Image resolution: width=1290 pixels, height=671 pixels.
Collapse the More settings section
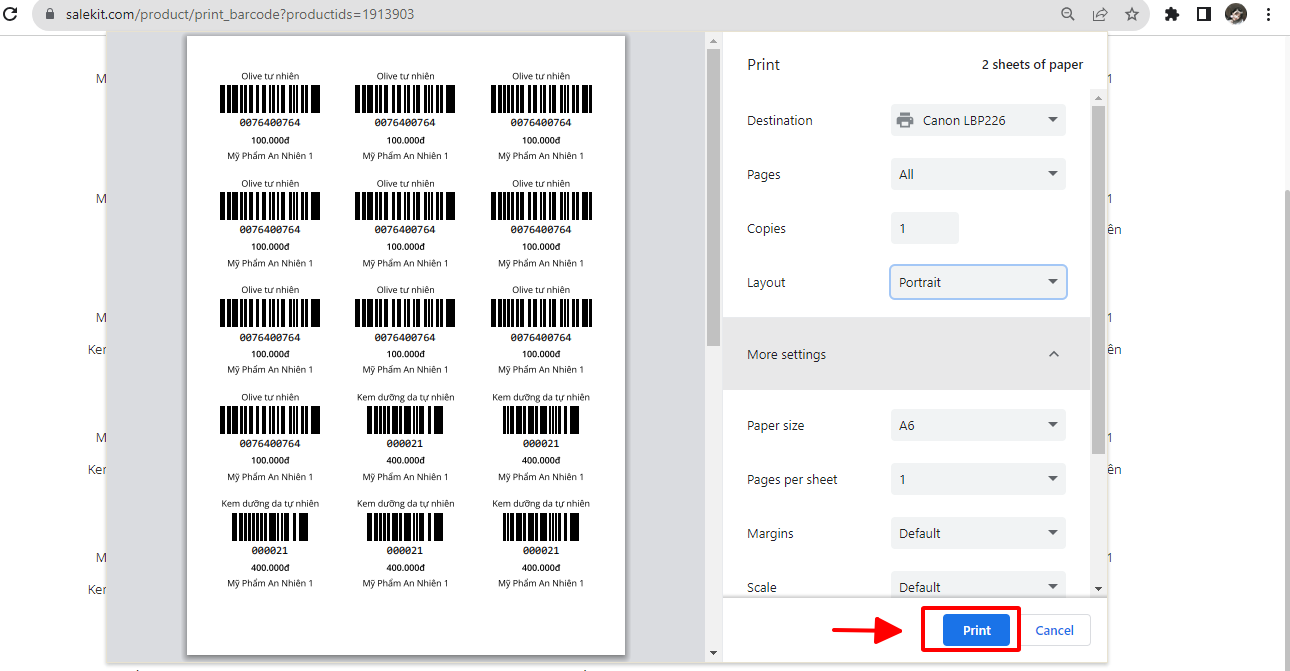coord(1053,354)
